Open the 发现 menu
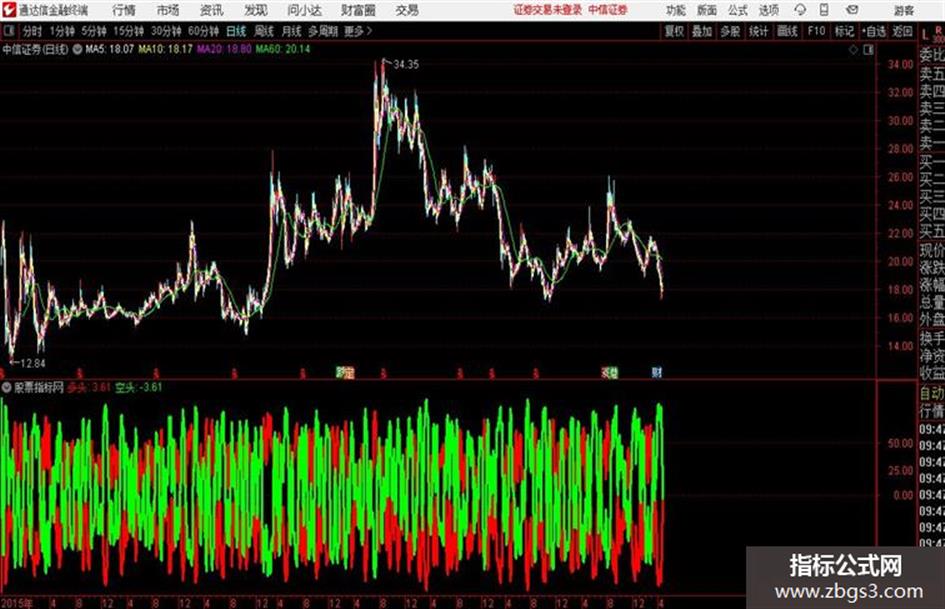 click(x=256, y=10)
